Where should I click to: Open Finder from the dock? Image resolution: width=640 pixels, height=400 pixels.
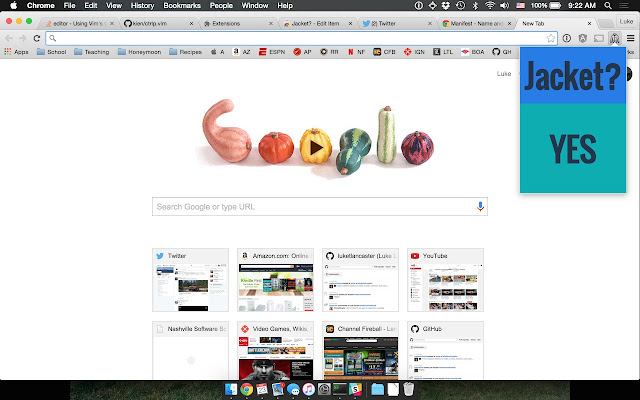[231, 389]
